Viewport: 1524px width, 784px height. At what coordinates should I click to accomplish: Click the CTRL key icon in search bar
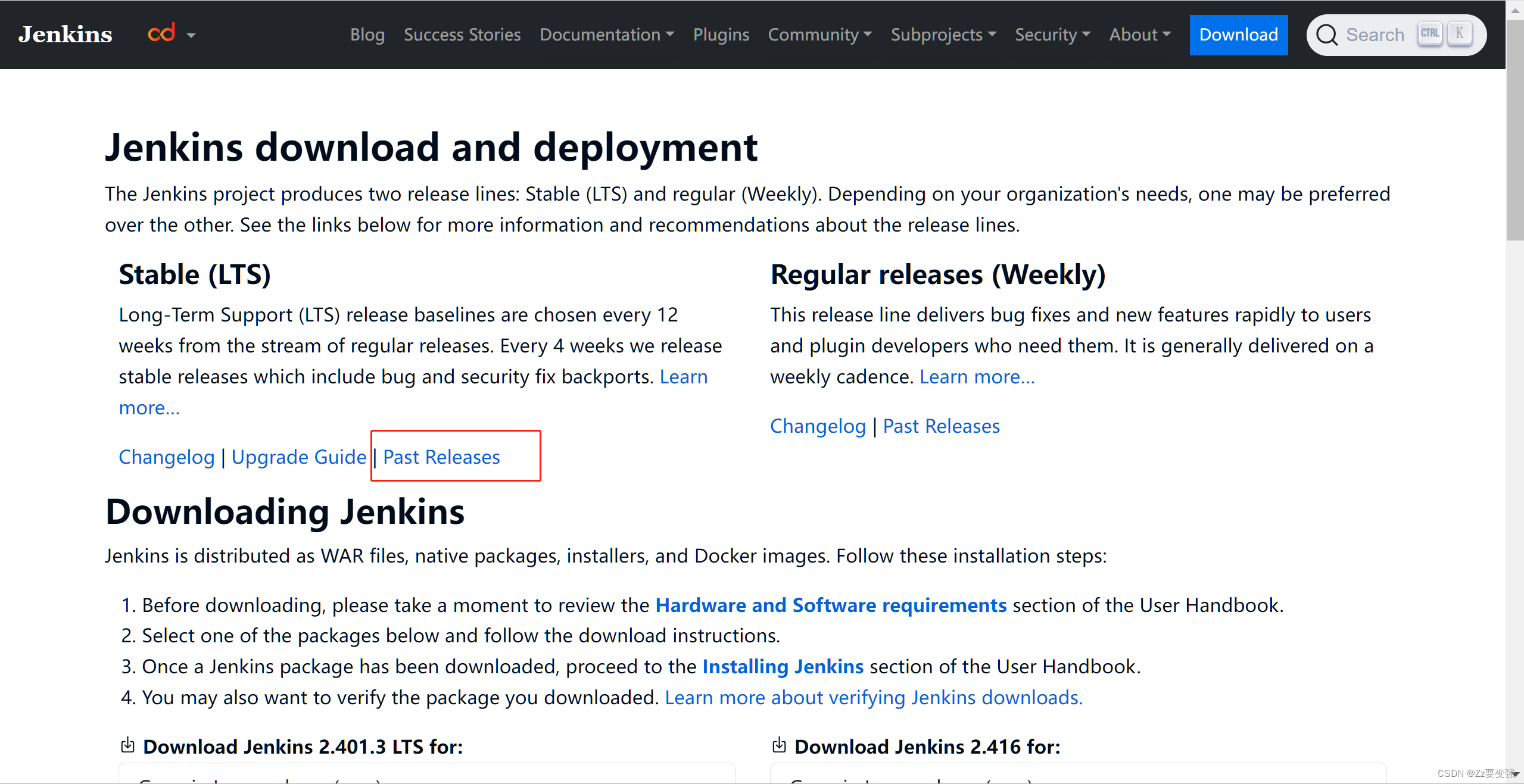point(1430,33)
